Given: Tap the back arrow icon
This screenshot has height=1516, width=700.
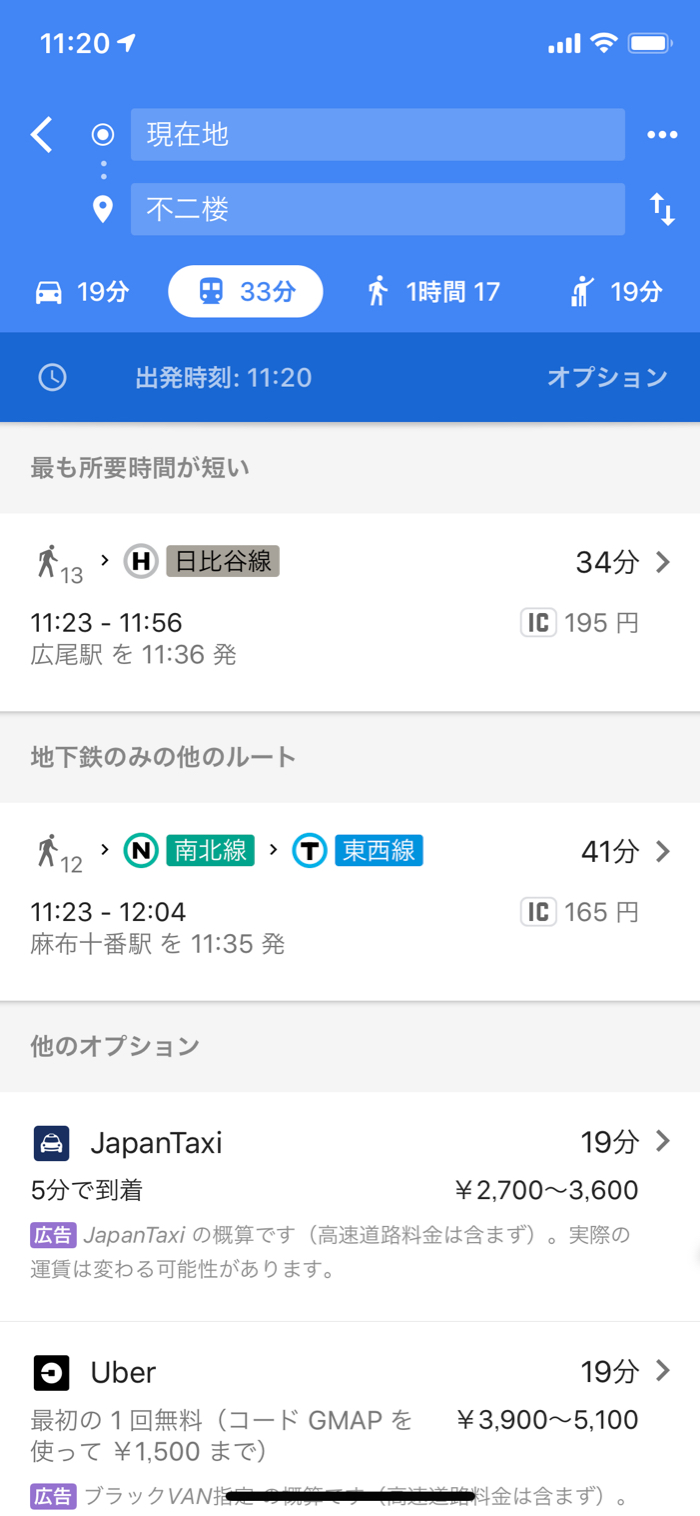Looking at the screenshot, I should pyautogui.click(x=41, y=135).
